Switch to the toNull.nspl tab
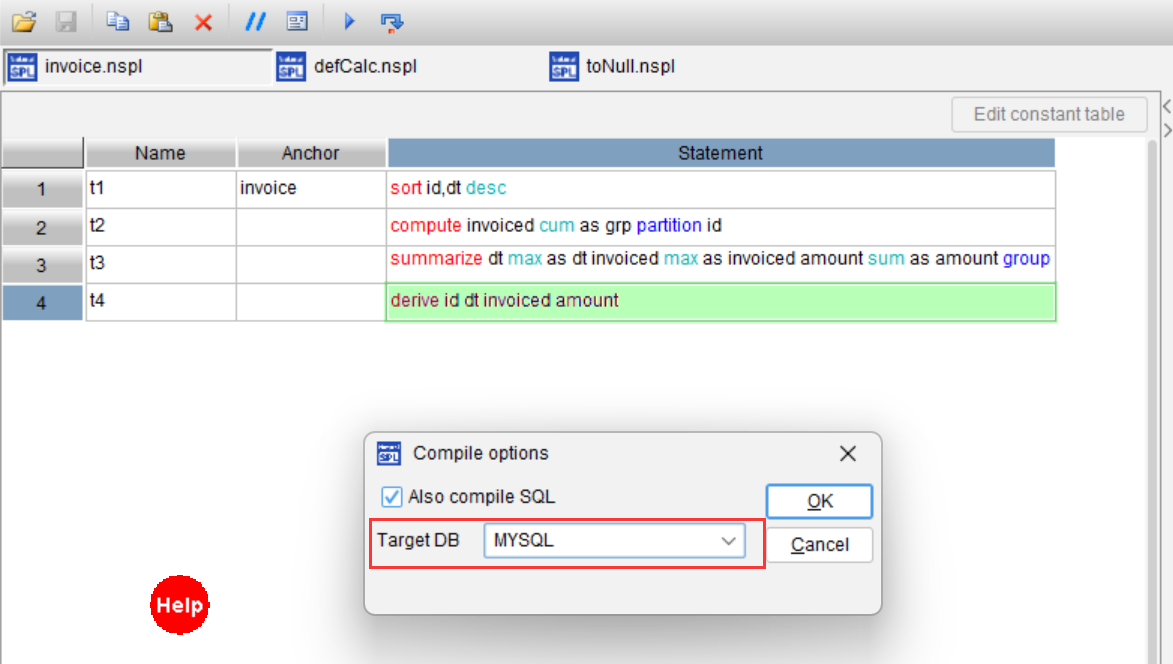The image size is (1173, 664). 613,67
